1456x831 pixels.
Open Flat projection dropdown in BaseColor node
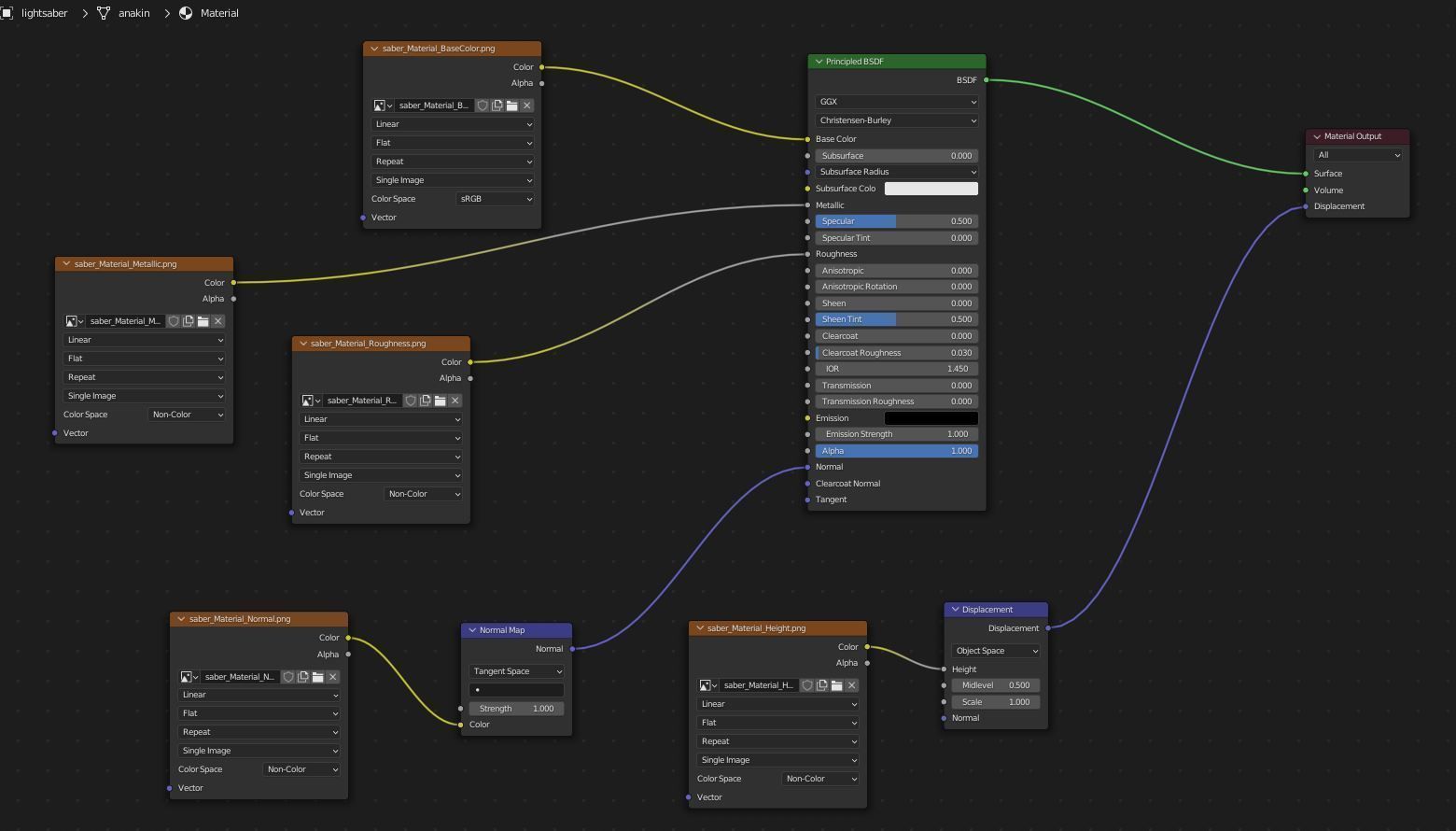coord(453,143)
